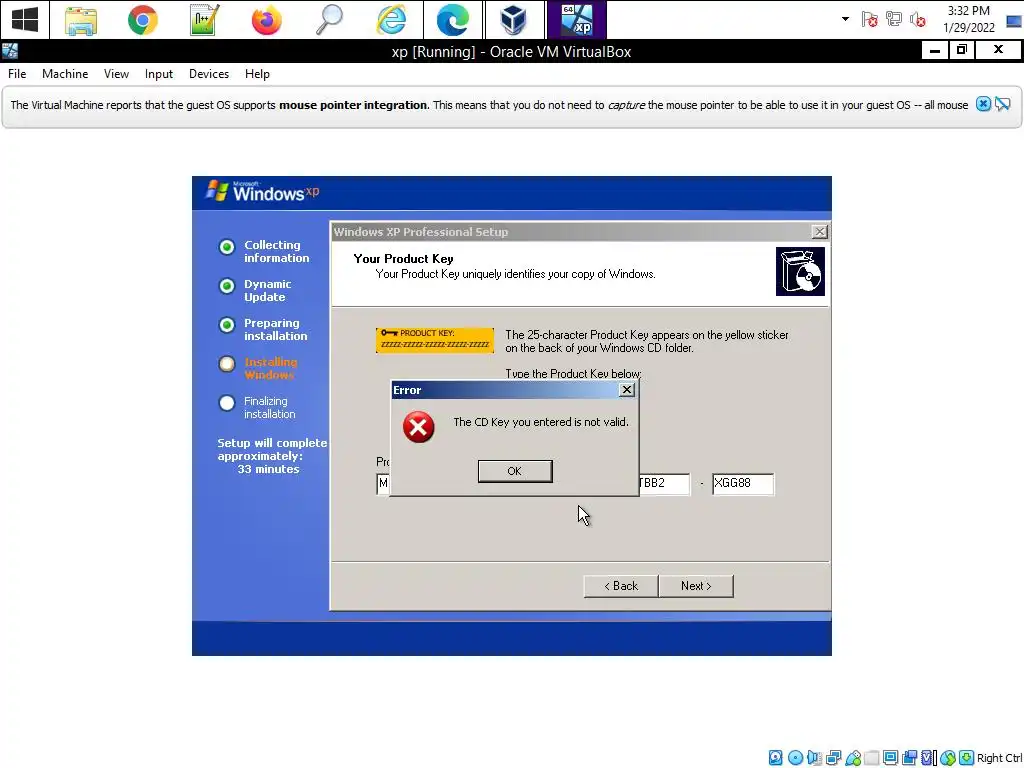Open File Explorer from the taskbar

(x=81, y=20)
